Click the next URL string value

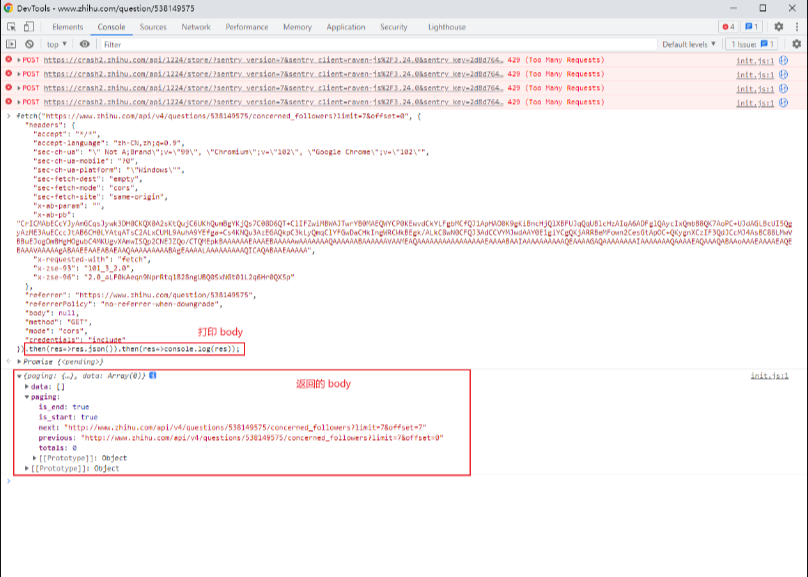pyautogui.click(x=245, y=428)
